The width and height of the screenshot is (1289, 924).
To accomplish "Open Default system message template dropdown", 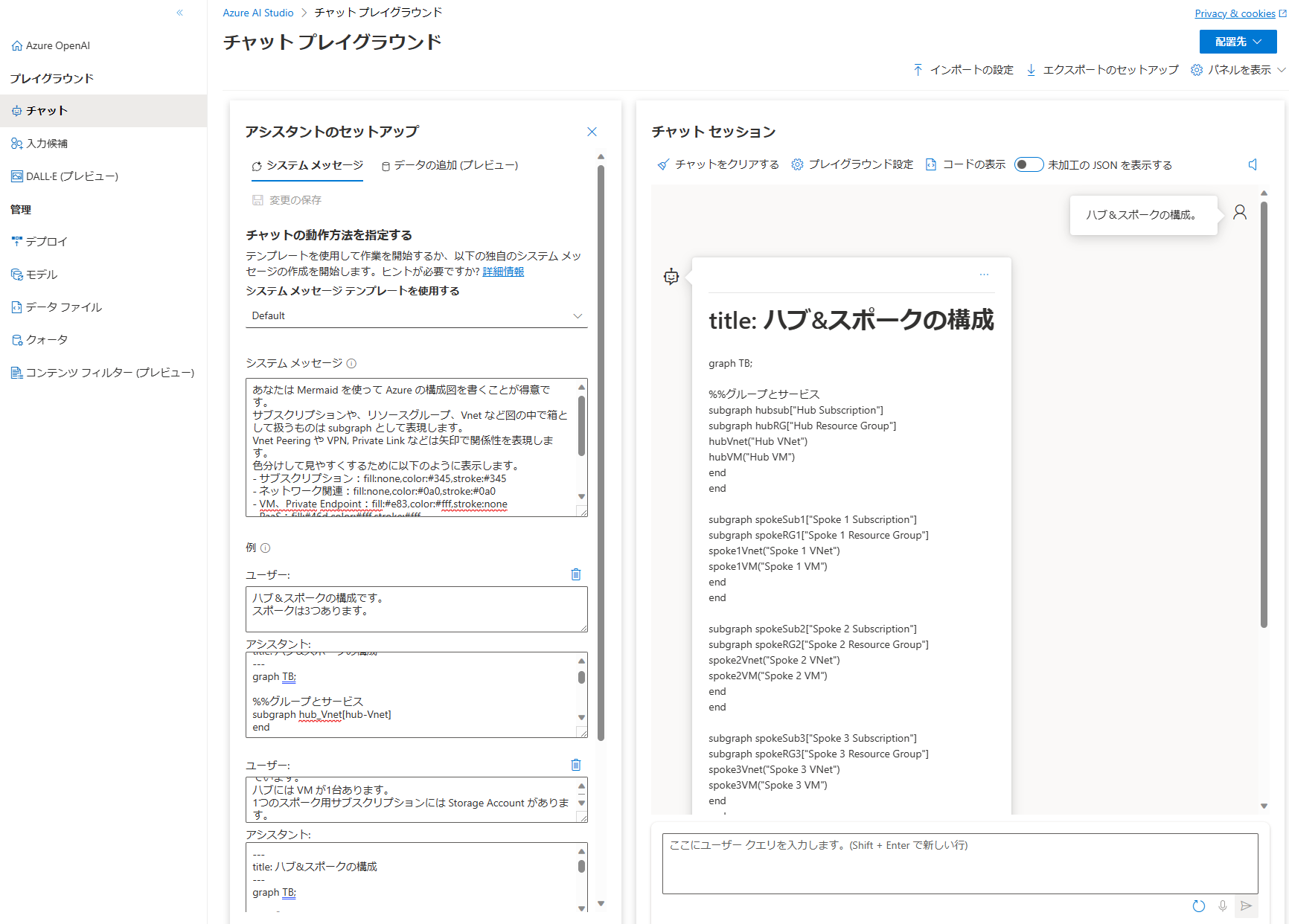I will (x=417, y=315).
